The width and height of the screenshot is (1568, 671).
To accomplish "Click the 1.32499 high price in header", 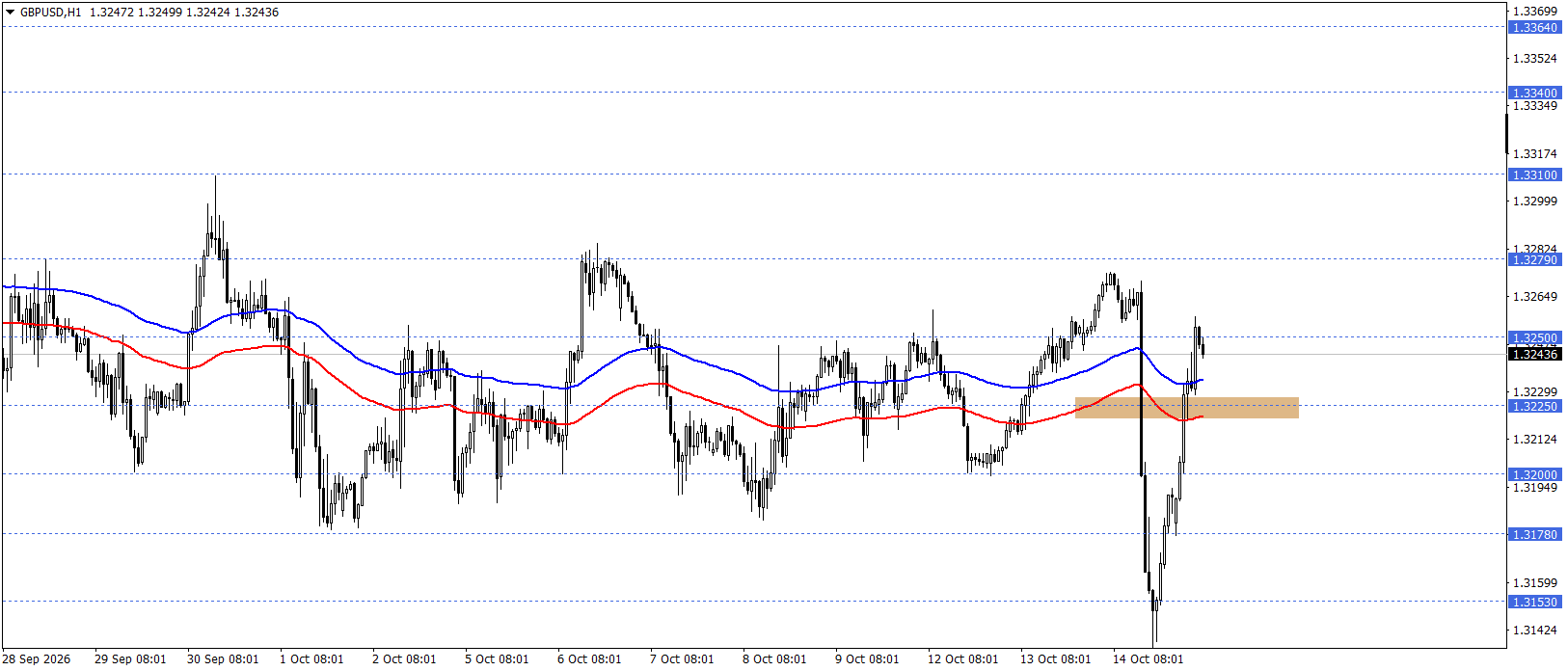I will (159, 13).
